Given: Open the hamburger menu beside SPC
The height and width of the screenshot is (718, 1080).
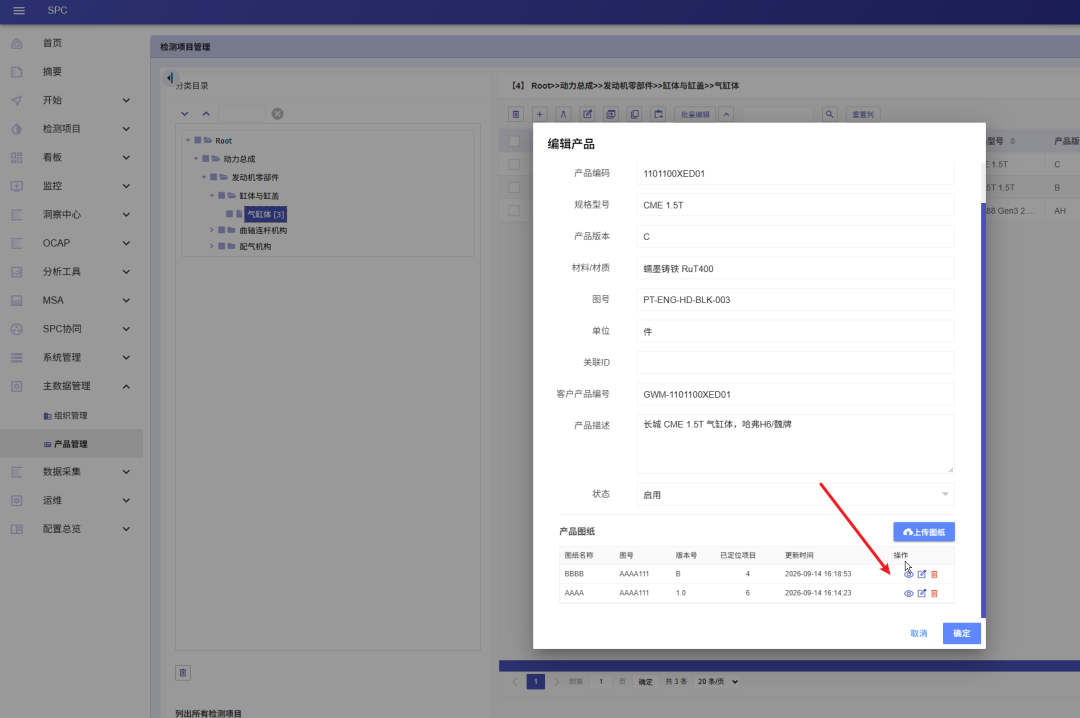Looking at the screenshot, I should (19, 10).
